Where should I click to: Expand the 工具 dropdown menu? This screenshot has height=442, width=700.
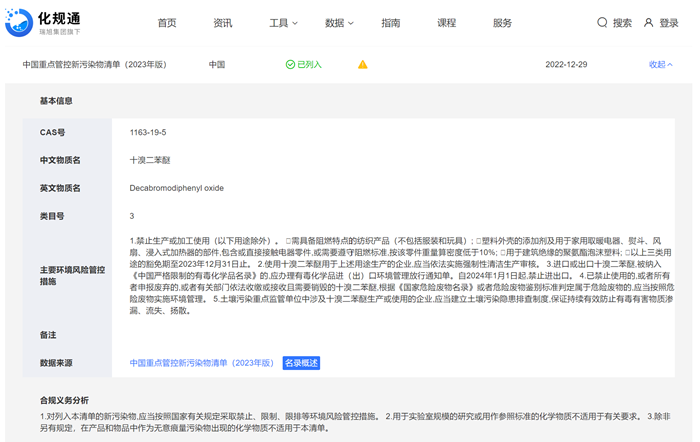tap(283, 23)
